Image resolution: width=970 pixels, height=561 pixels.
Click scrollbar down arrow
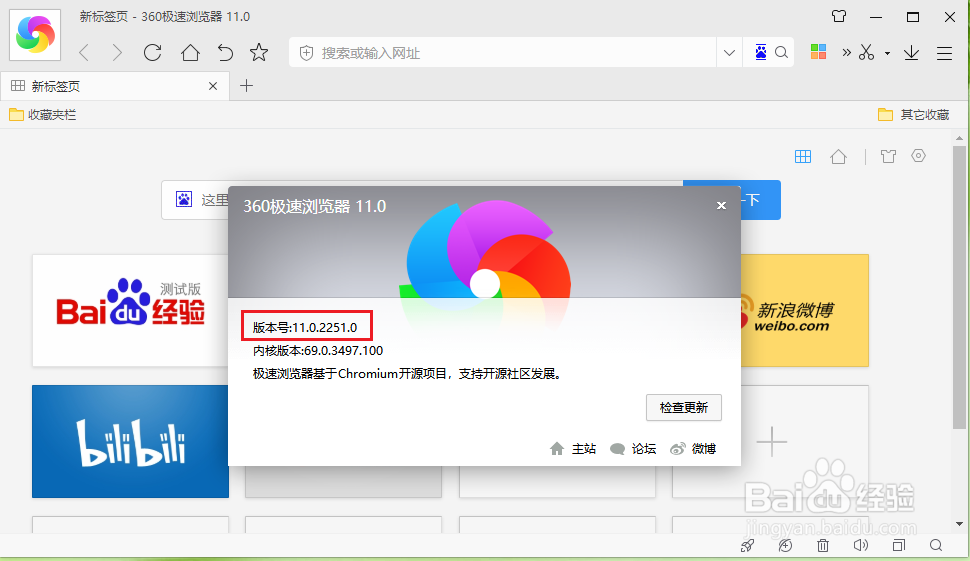[x=959, y=524]
